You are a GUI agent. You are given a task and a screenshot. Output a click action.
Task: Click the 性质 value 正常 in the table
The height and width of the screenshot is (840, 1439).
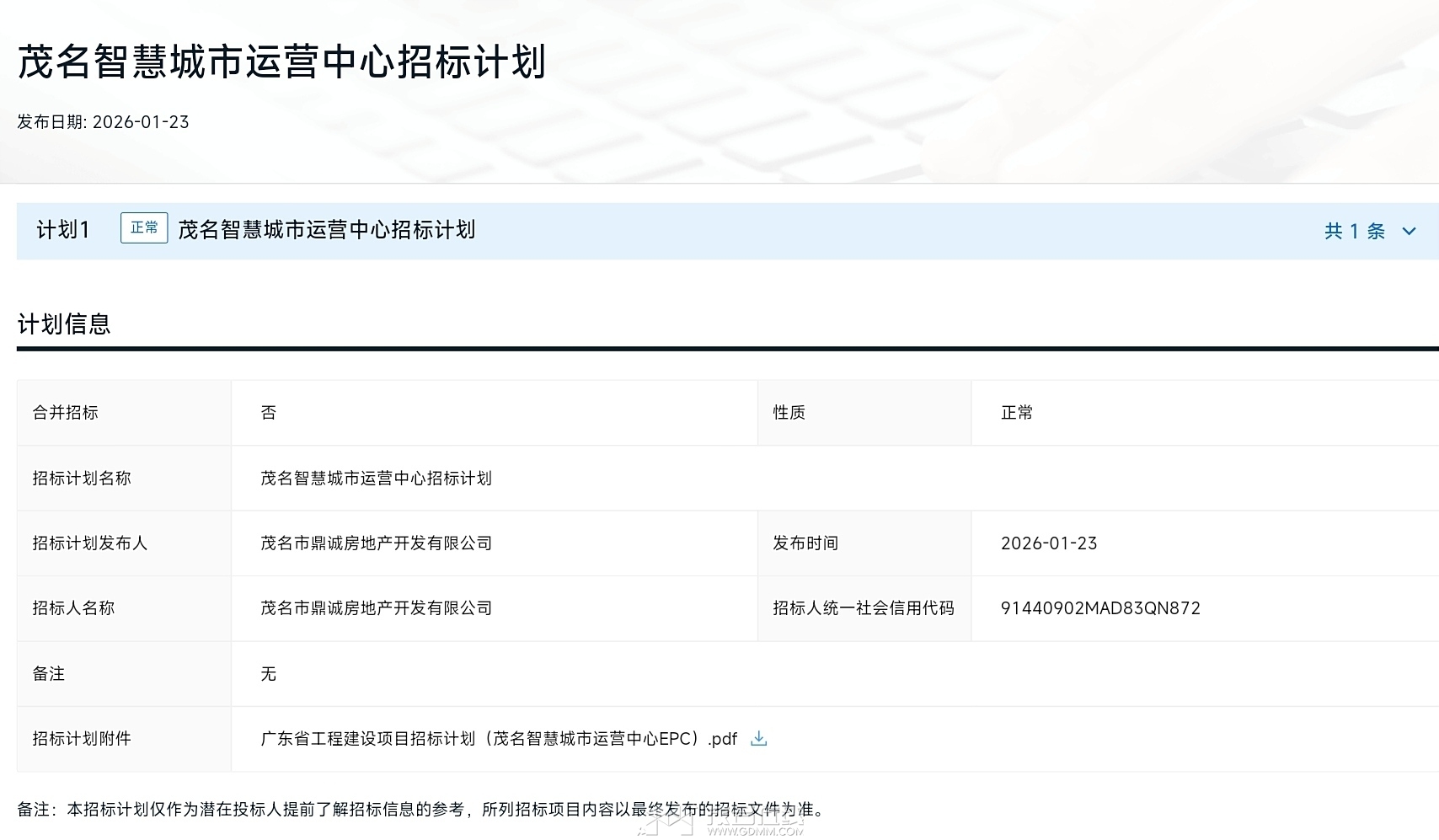coord(1017,413)
